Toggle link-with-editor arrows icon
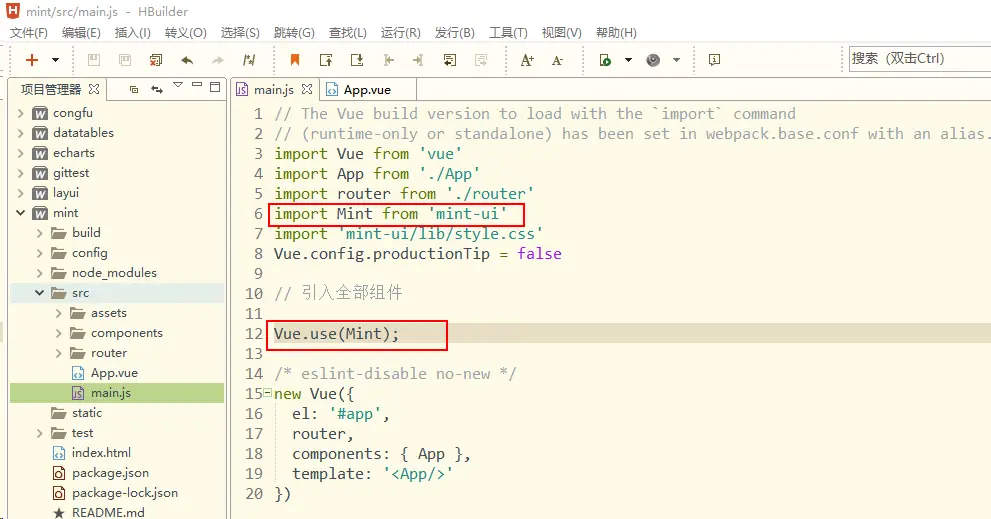This screenshot has height=519, width=991. pos(157,90)
